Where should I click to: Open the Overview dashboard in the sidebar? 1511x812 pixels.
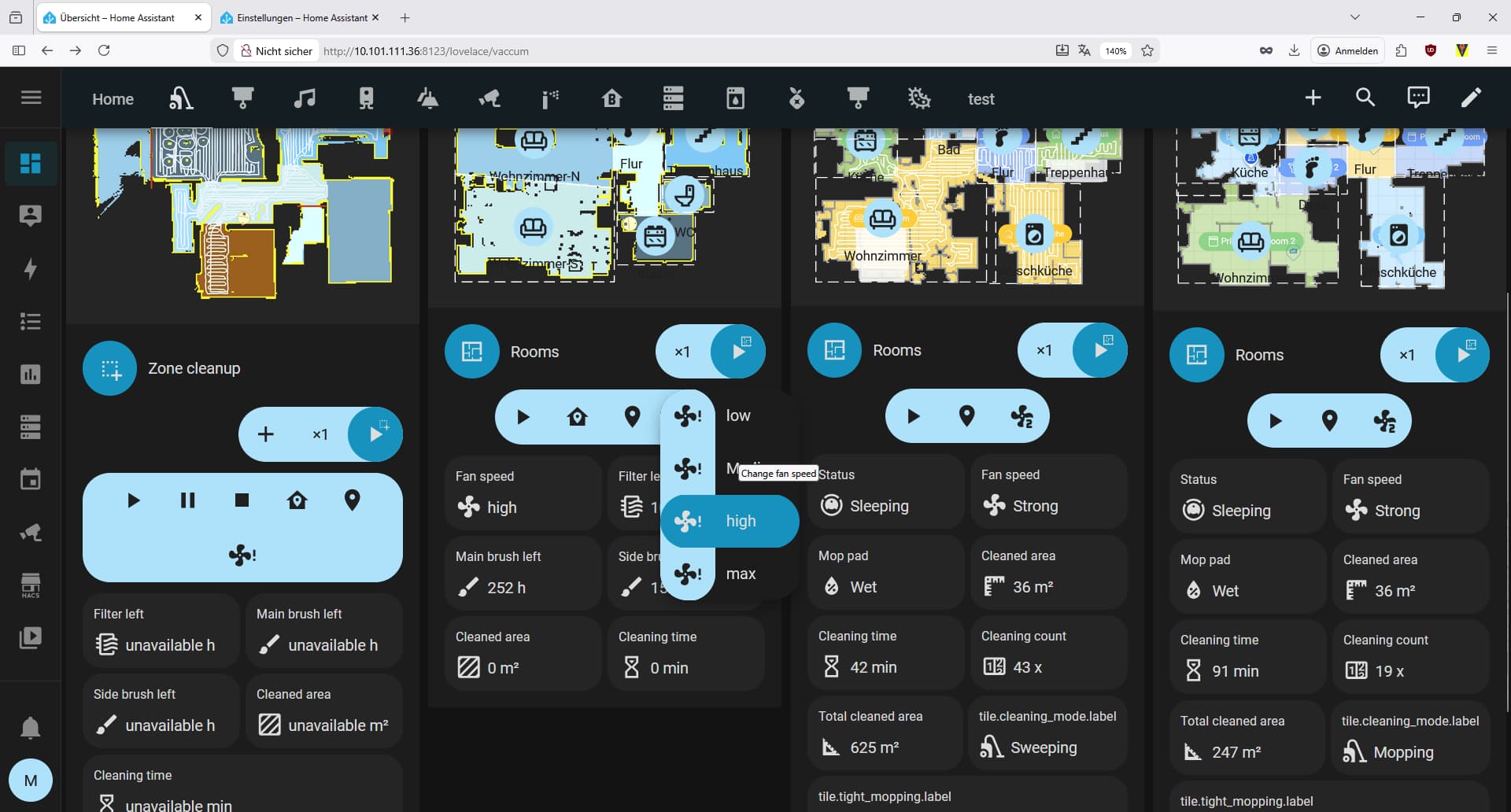coord(31,163)
